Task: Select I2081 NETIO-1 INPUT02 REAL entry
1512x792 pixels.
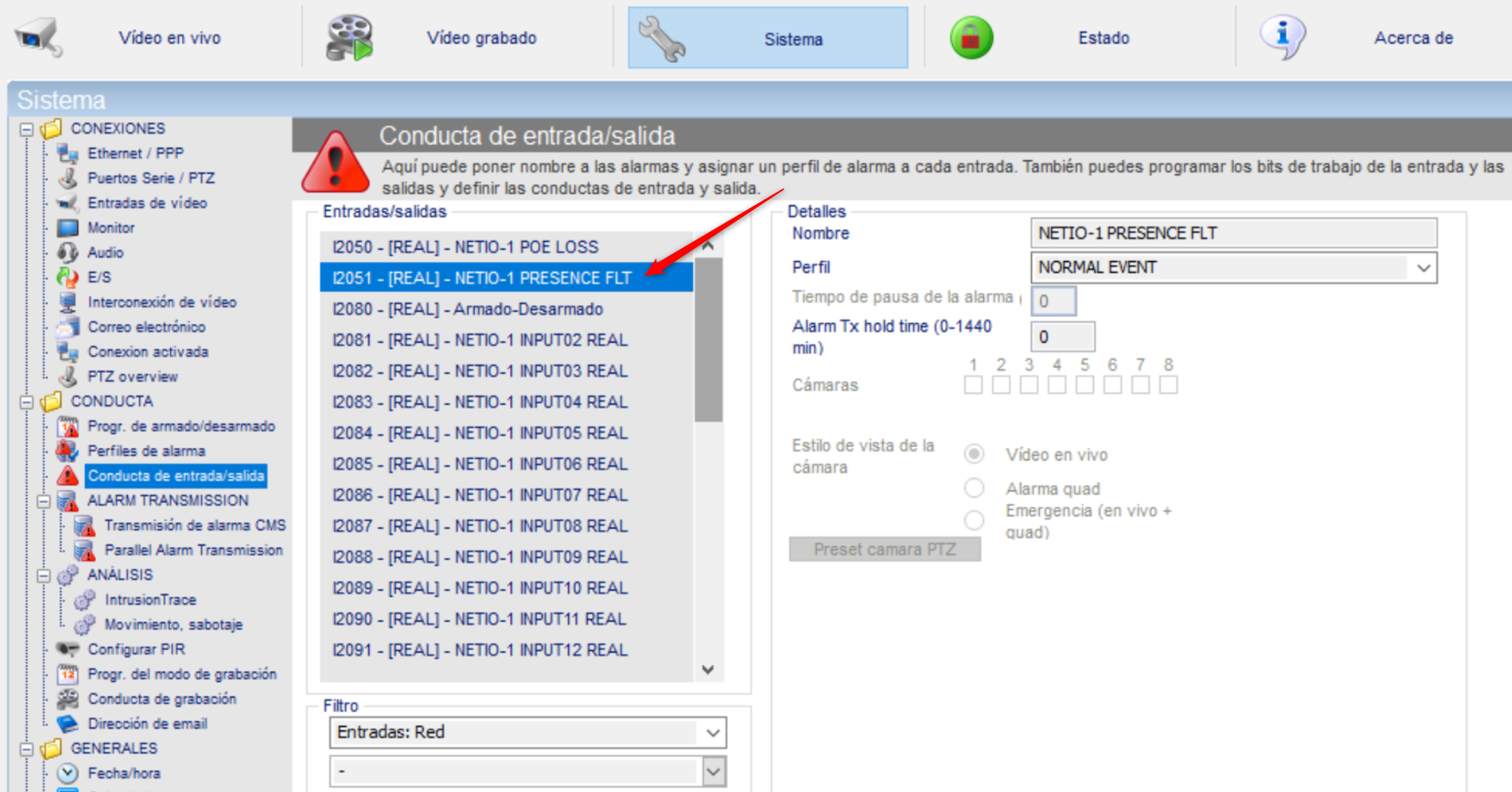Action: coord(506,340)
